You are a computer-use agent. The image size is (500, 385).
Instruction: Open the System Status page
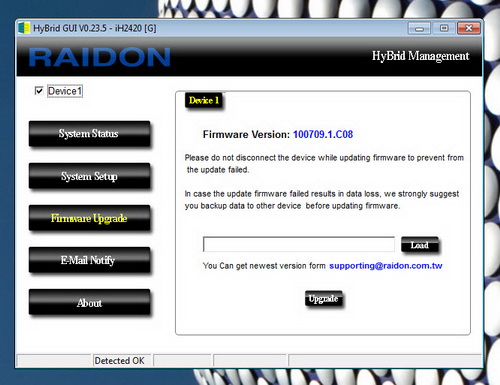[x=89, y=134]
